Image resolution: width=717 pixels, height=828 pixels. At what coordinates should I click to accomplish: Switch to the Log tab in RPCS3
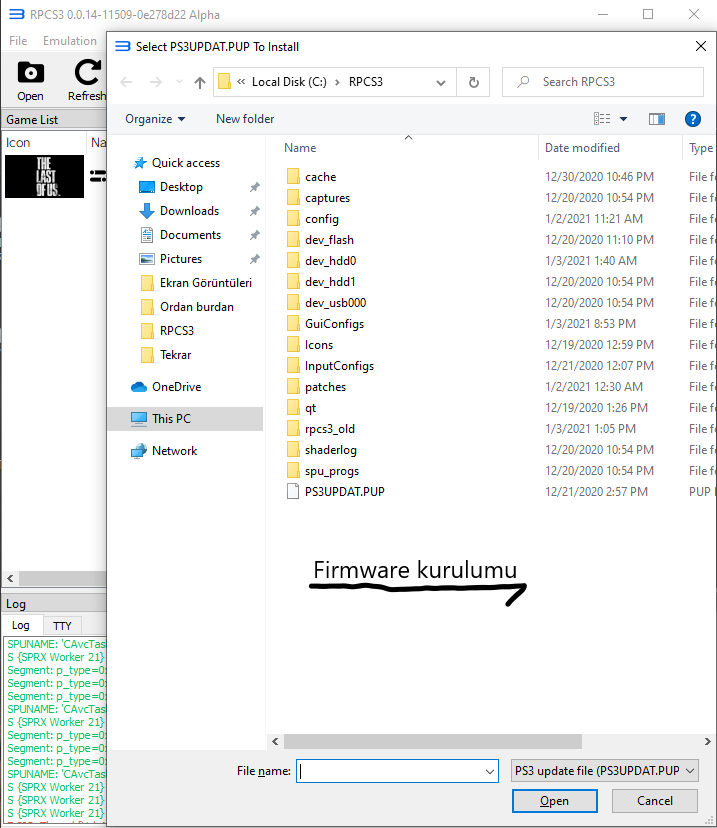click(x=21, y=625)
